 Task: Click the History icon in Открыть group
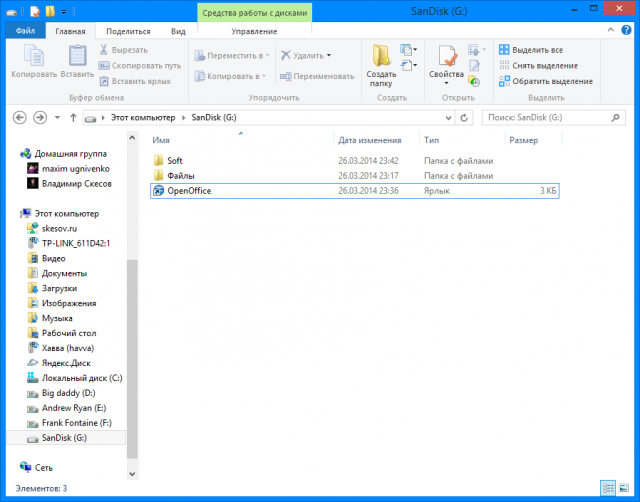pyautogui.click(x=474, y=81)
